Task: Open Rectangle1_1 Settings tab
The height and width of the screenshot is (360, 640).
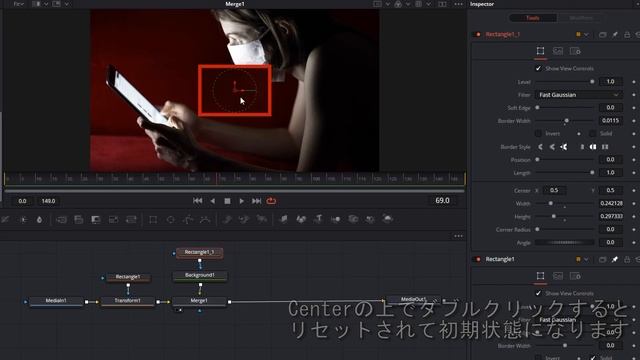Action: [x=575, y=51]
